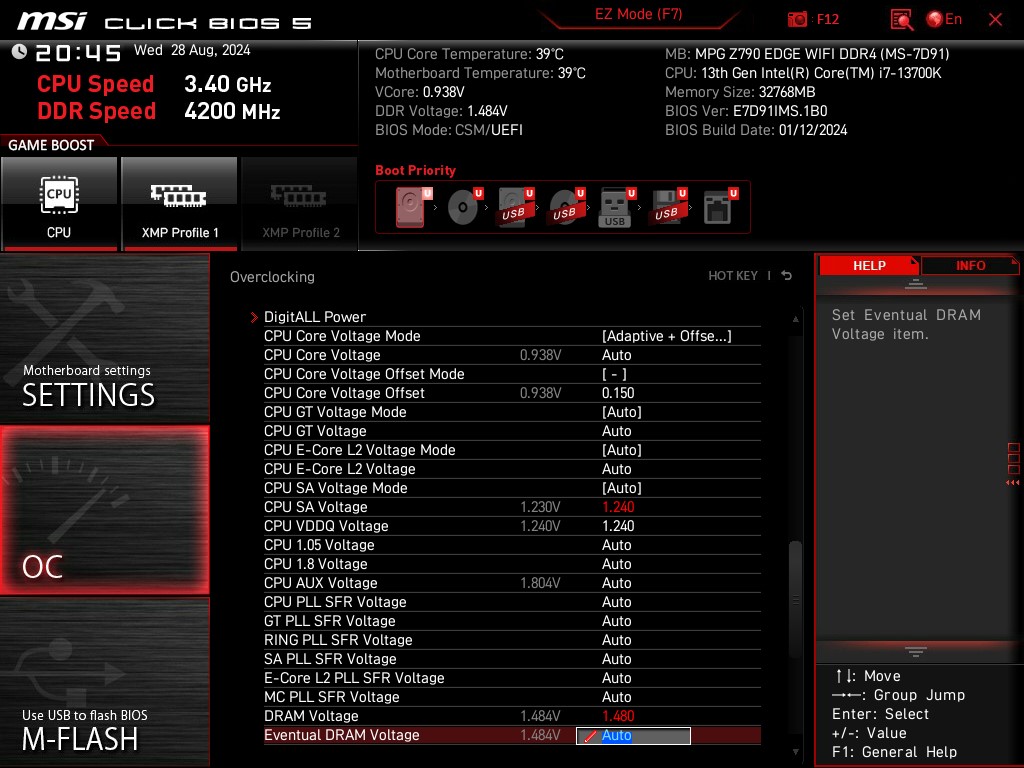Open M-FLASH to flash BIOS
The image size is (1024, 768).
tap(104, 682)
